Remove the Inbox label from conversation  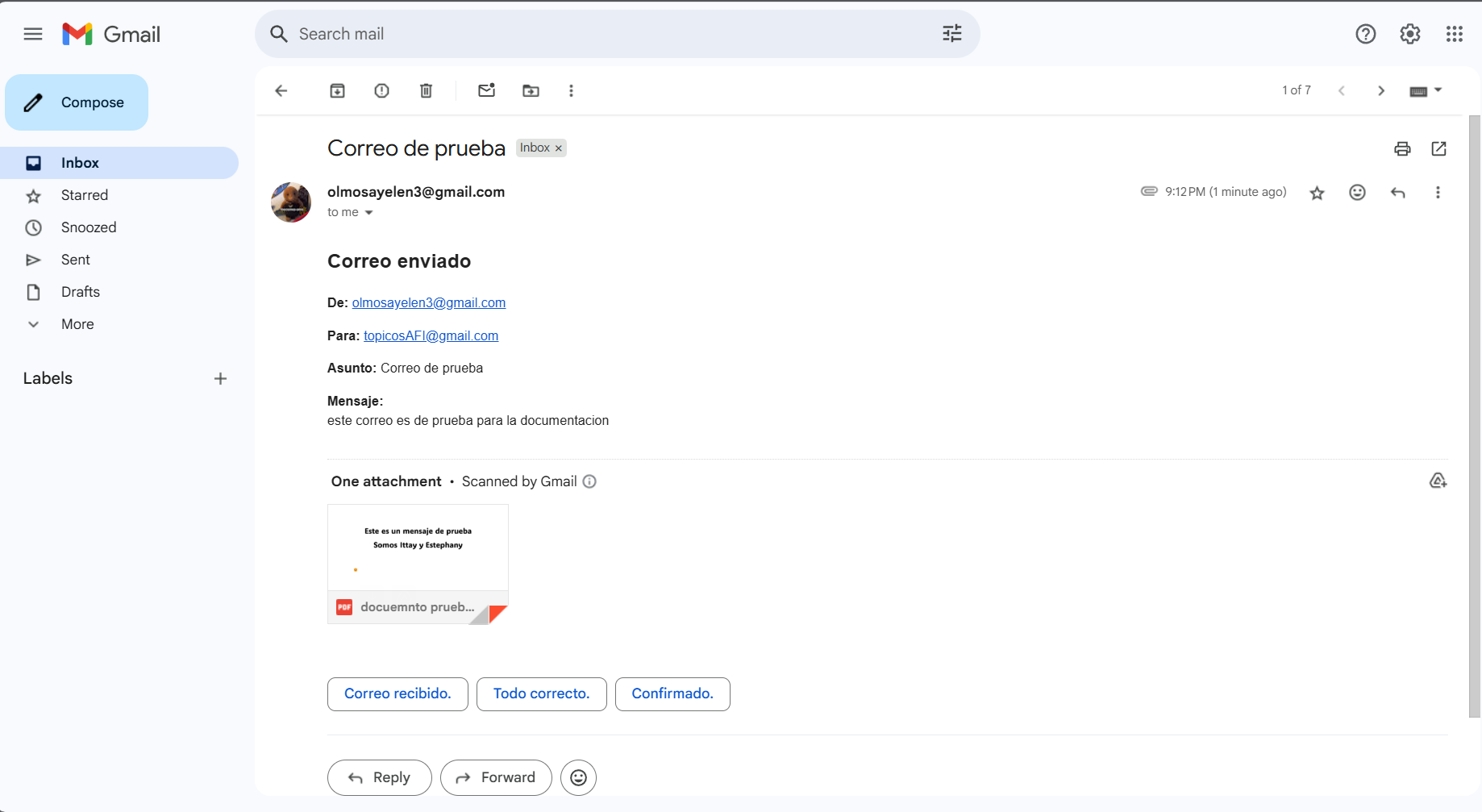coord(558,148)
